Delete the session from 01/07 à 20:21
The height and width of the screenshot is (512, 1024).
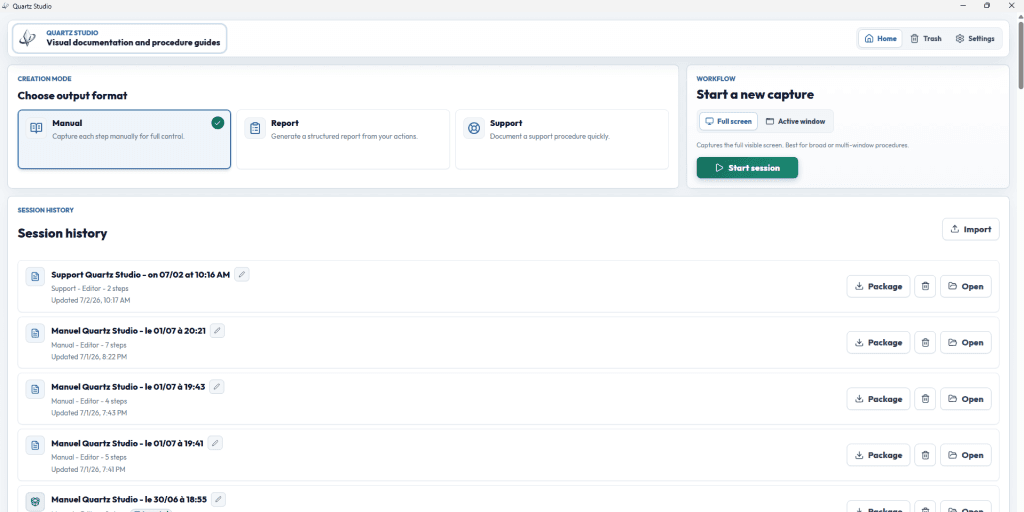pos(925,342)
